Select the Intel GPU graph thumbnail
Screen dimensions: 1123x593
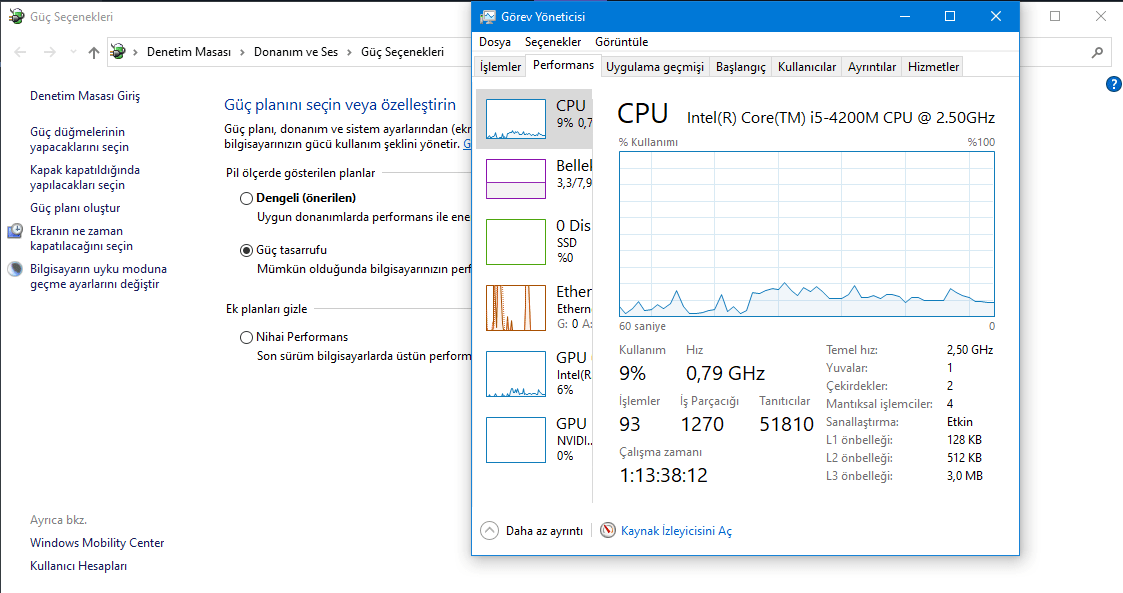516,374
